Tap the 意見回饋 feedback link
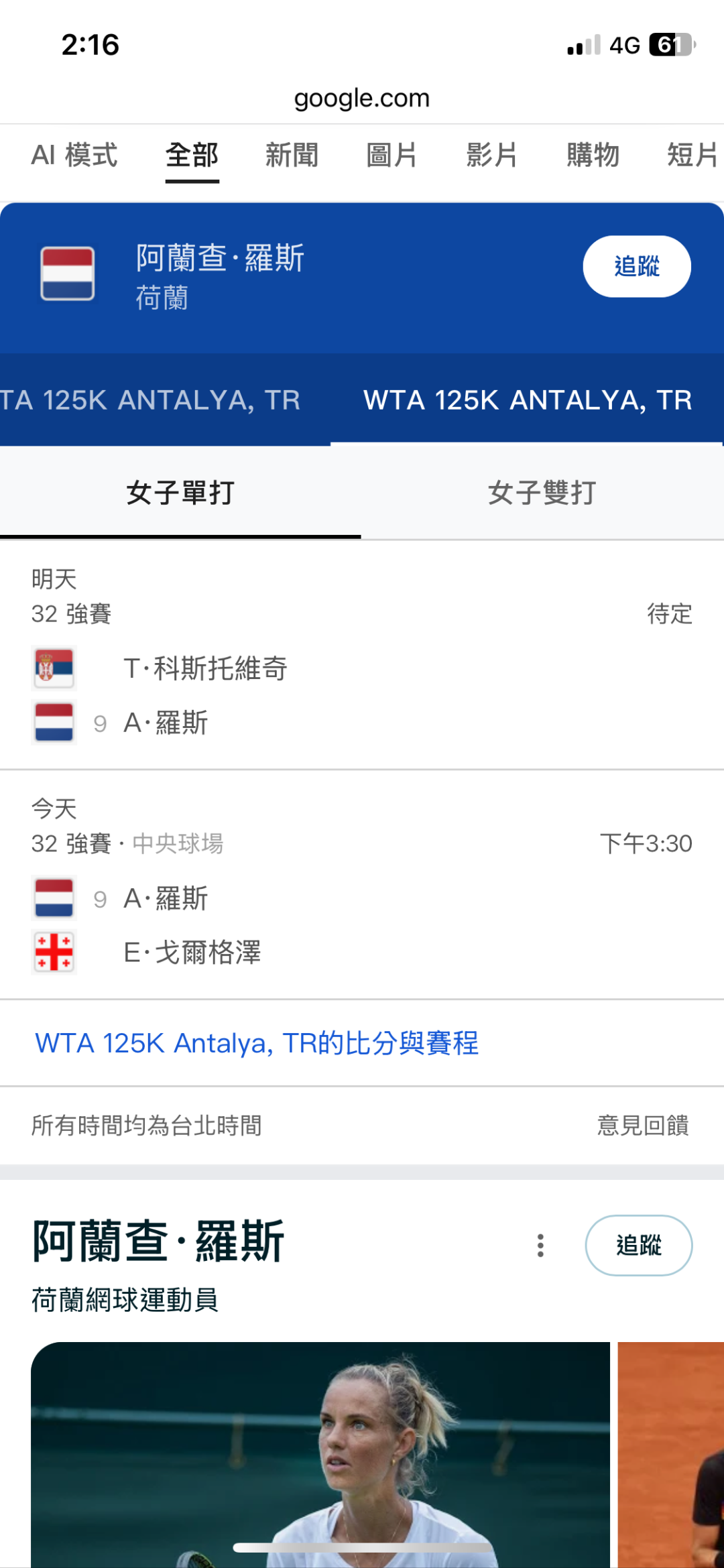 coord(643,1125)
